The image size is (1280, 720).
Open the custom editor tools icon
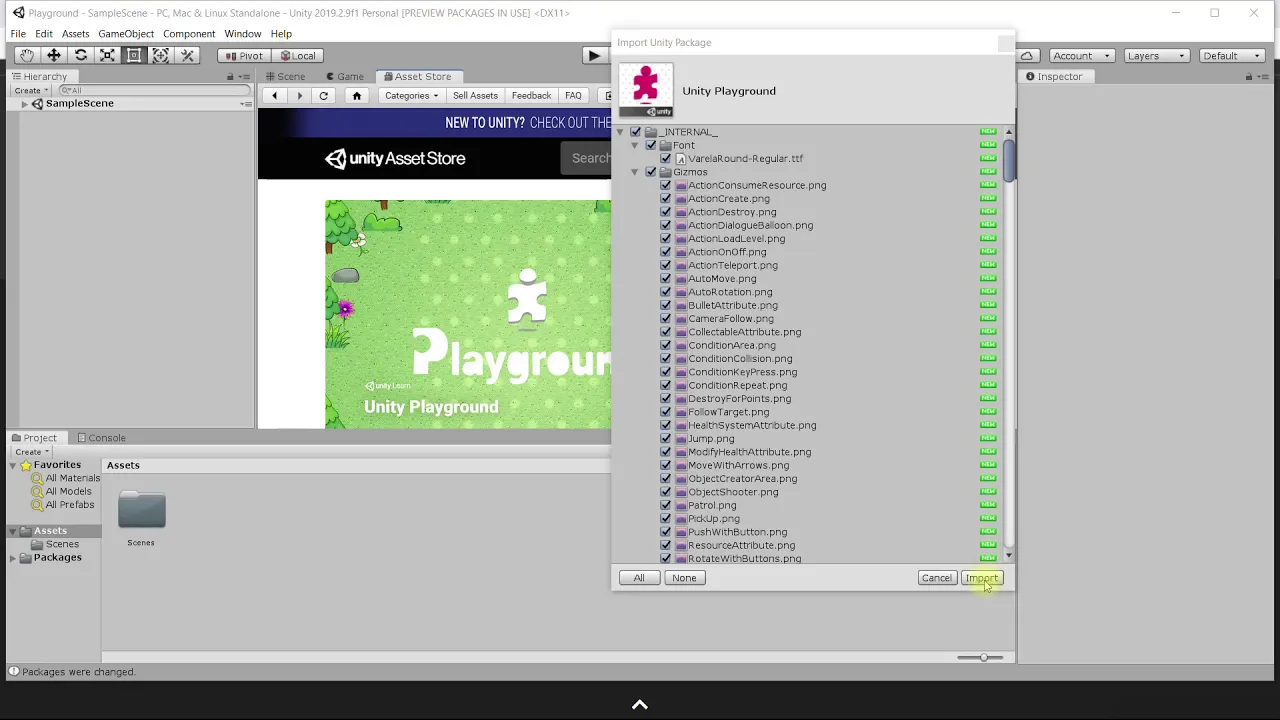click(x=187, y=56)
